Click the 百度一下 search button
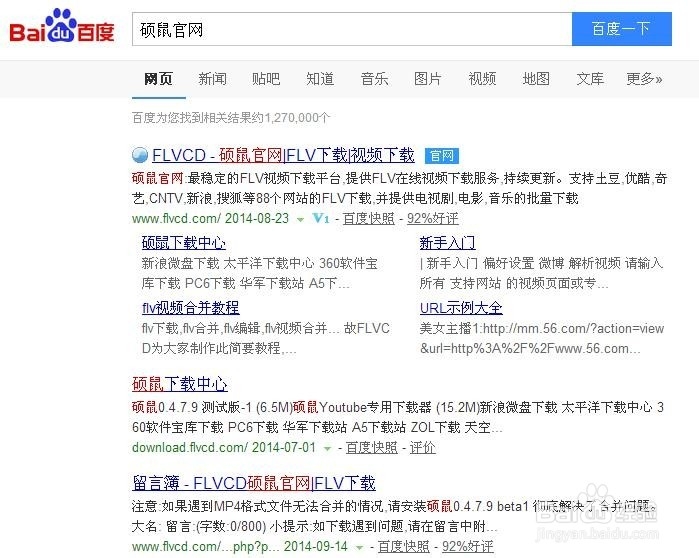 click(x=621, y=29)
